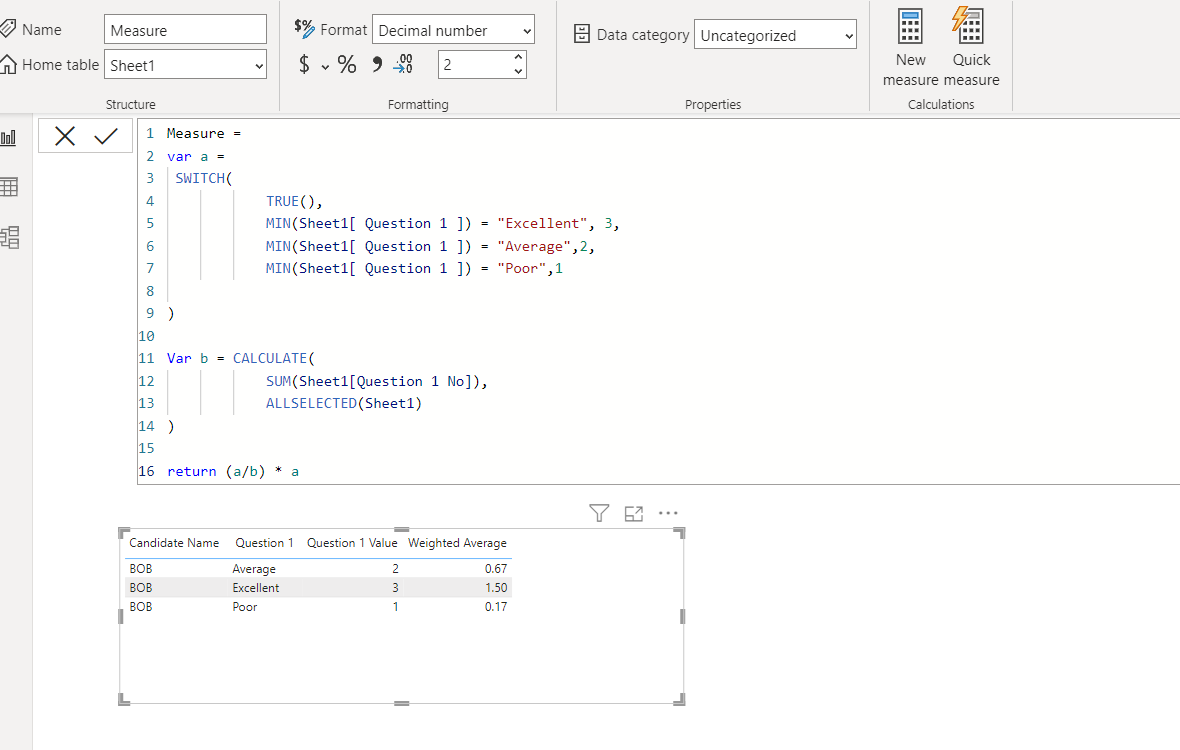The image size is (1180, 750).
Task: Open currency format dropdown arrow
Action: (x=325, y=67)
